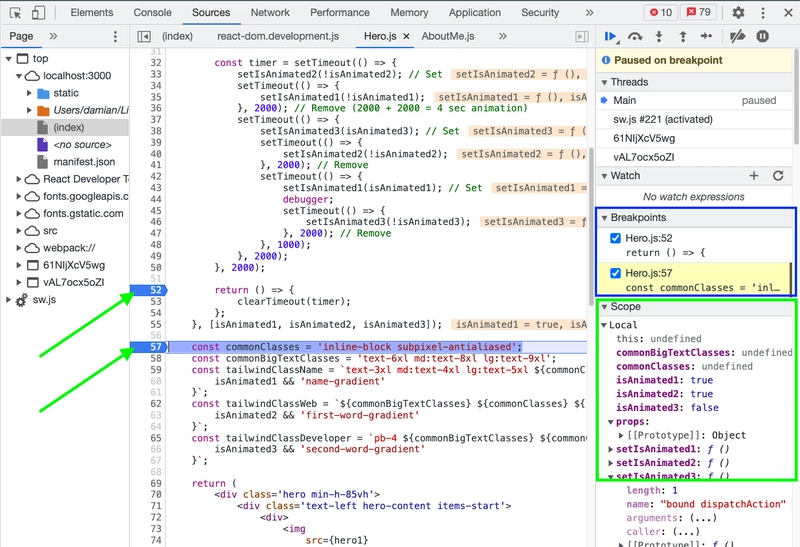This screenshot has height=547, width=800.
Task: Open the Page pane more options menu
Action: coord(115,36)
